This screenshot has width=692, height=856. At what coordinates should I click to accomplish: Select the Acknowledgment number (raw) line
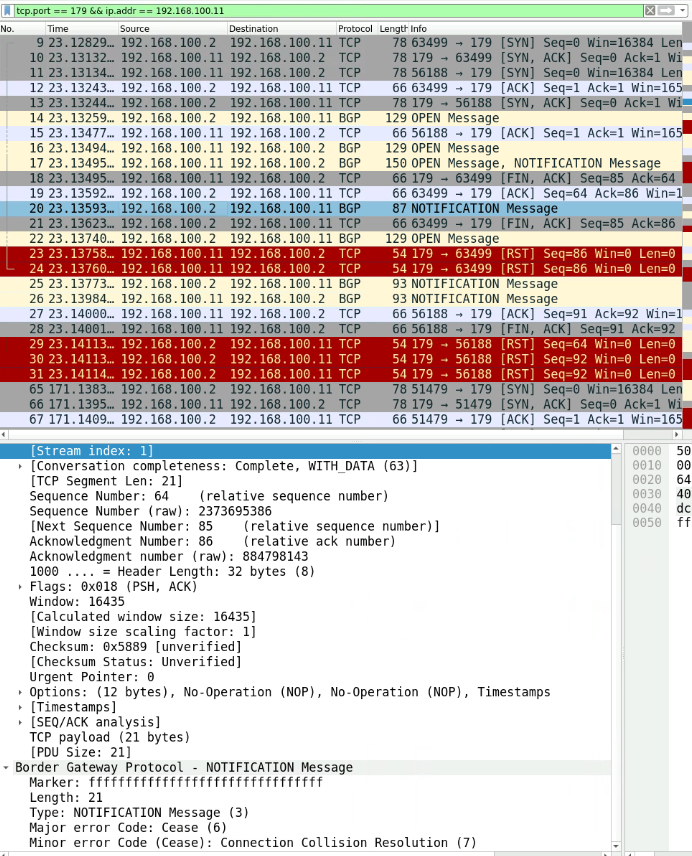pyautogui.click(x=305, y=557)
